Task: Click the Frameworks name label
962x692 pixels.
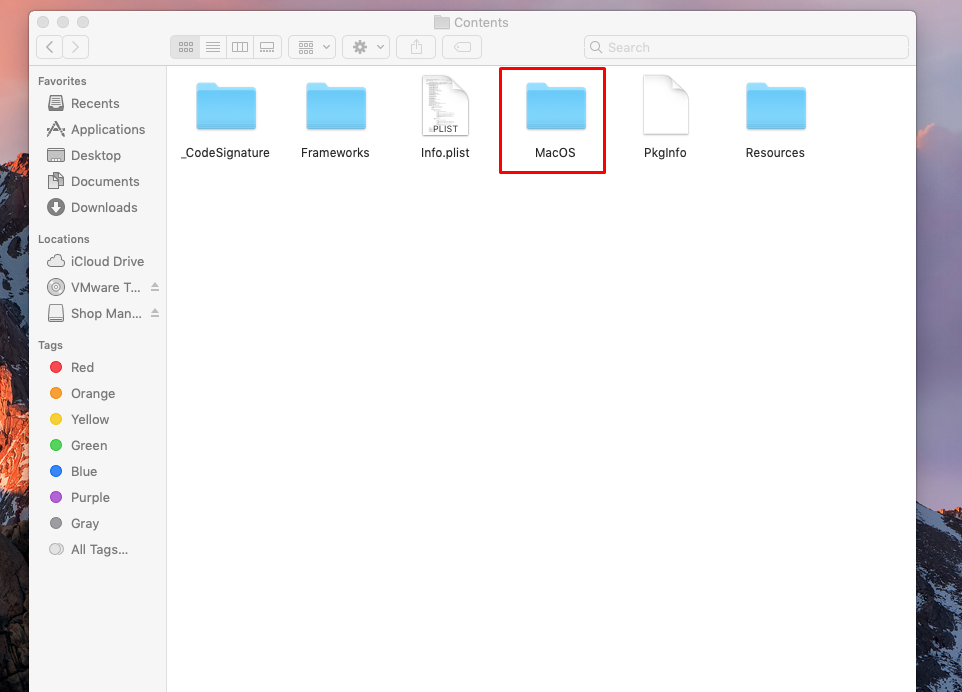Action: [335, 153]
